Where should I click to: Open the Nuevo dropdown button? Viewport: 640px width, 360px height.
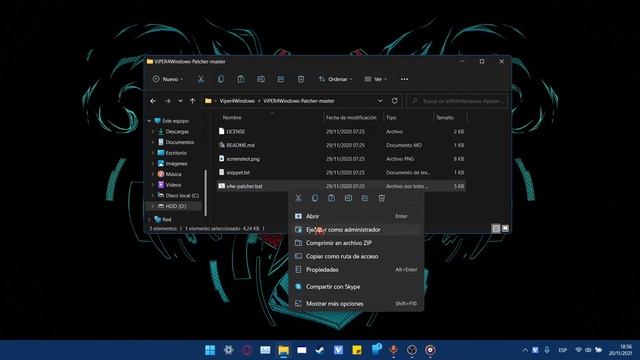pyautogui.click(x=168, y=79)
